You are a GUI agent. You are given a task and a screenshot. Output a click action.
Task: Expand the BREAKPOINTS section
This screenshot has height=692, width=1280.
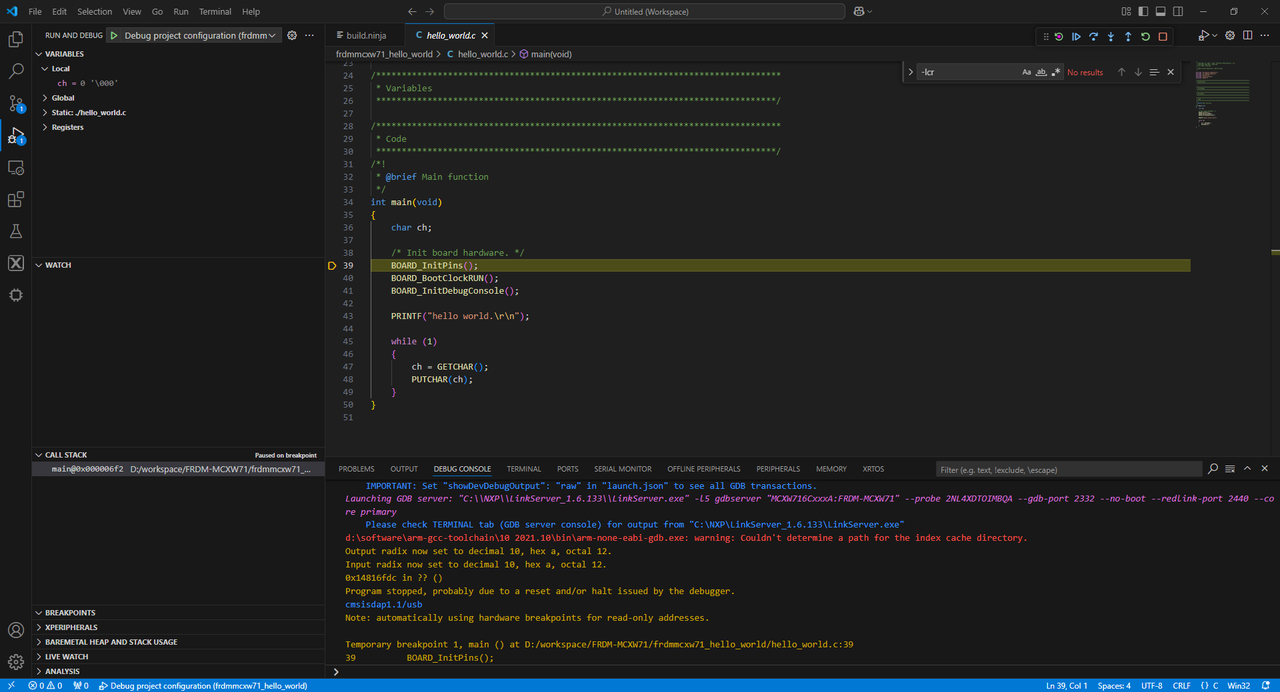point(70,613)
